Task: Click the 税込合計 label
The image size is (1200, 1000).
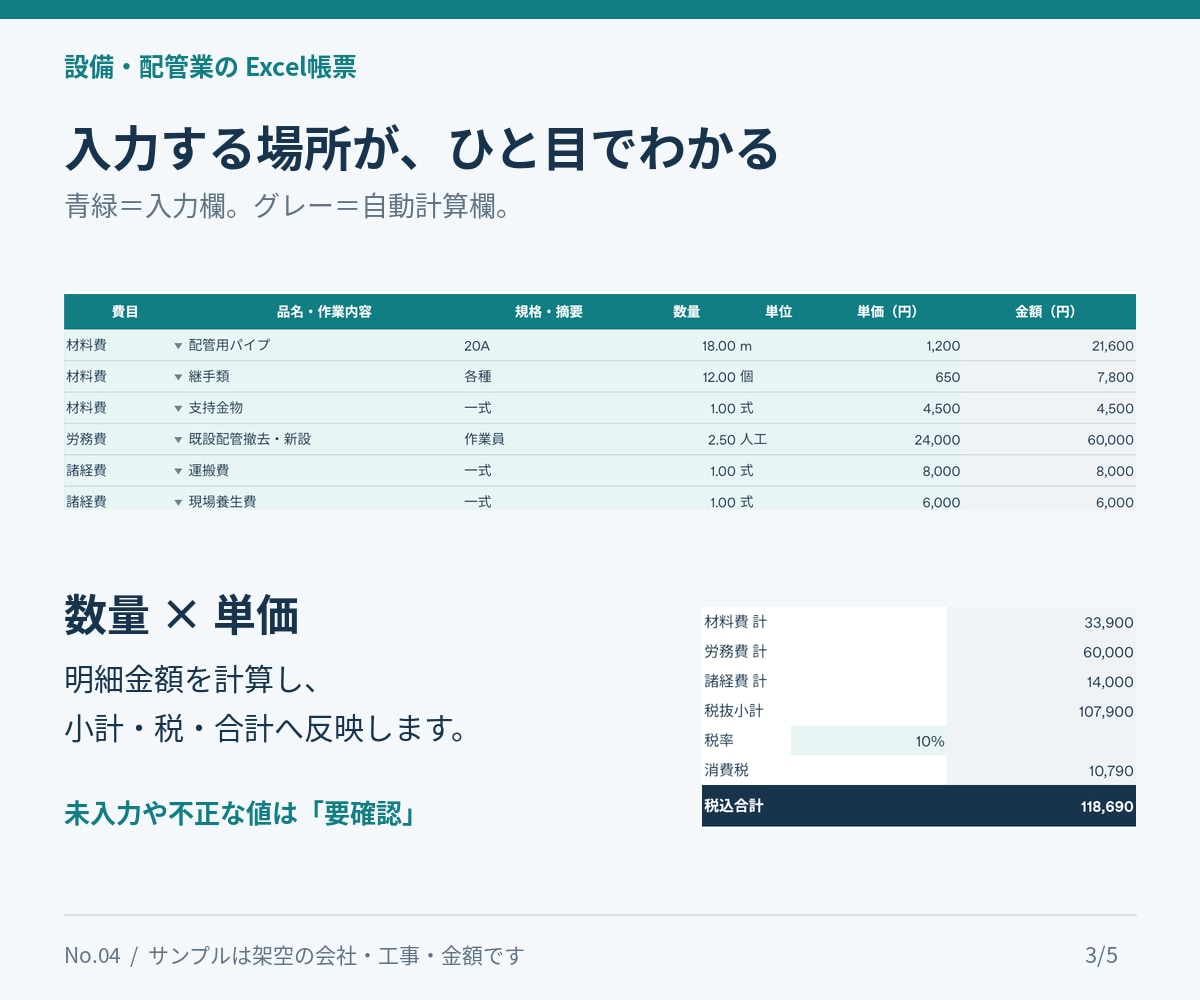Action: click(733, 806)
